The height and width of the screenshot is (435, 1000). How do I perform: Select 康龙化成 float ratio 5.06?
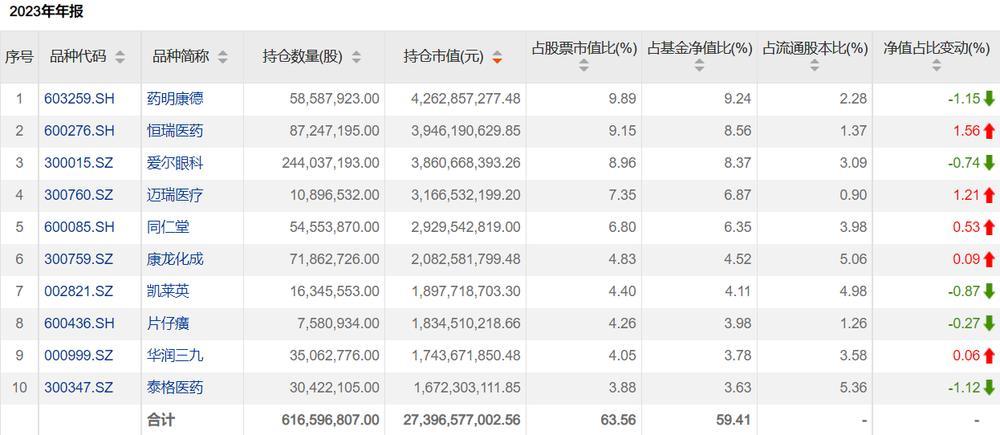tap(854, 259)
